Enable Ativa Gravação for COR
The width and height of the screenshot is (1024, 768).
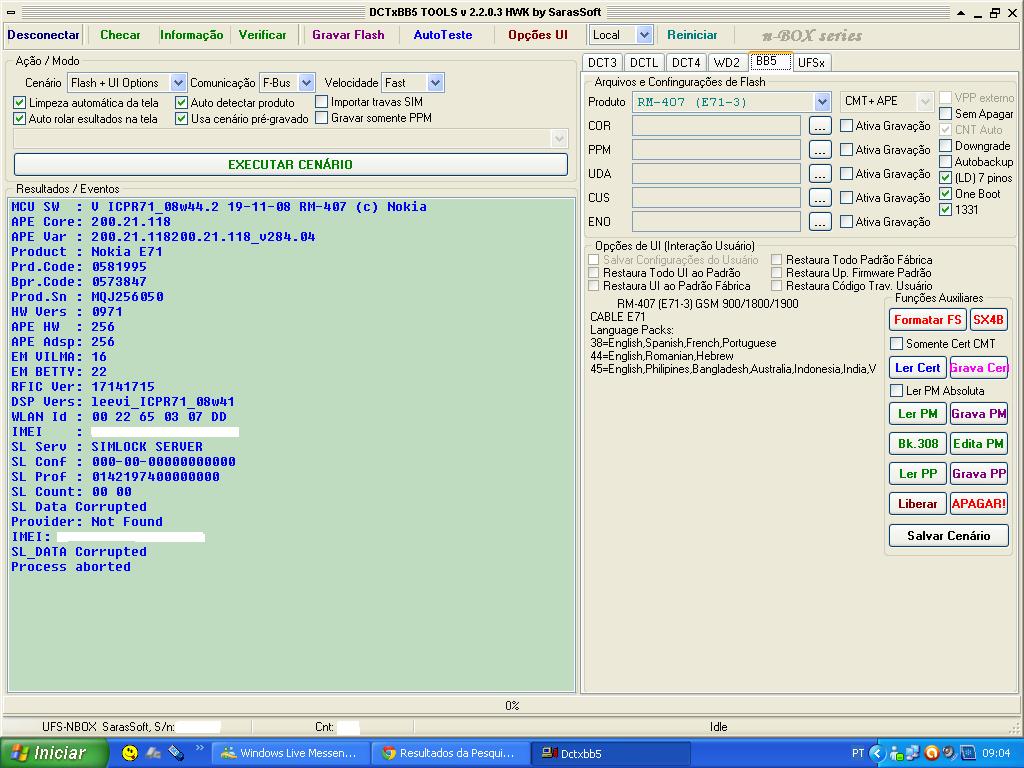(846, 125)
